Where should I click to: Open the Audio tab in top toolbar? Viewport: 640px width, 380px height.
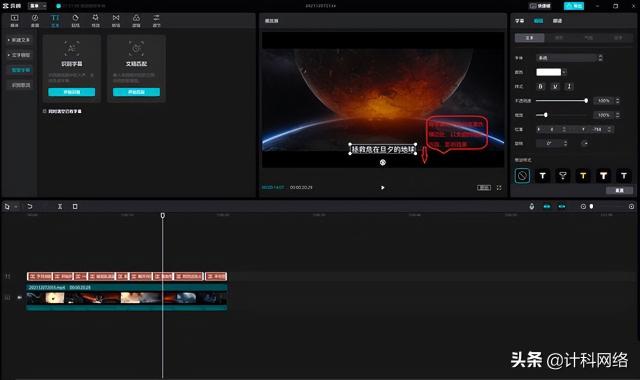(x=35, y=20)
